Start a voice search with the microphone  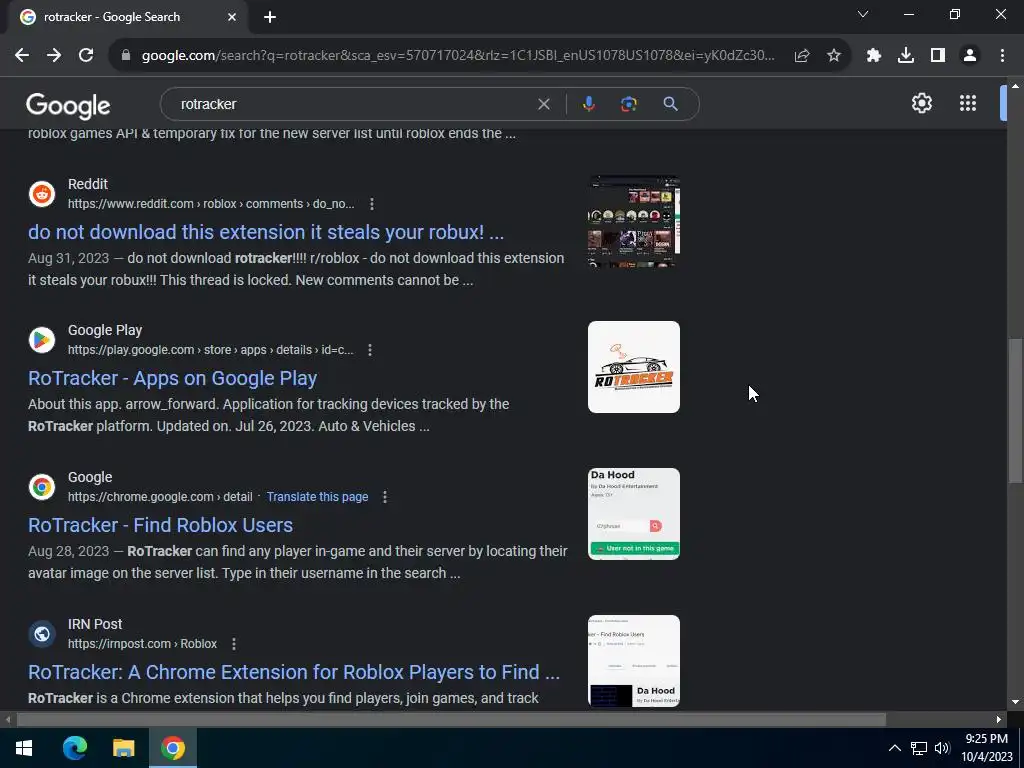pyautogui.click(x=588, y=104)
